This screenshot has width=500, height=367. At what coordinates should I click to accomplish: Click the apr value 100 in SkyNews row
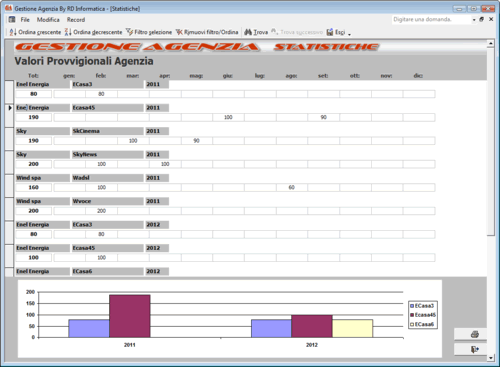coord(165,164)
